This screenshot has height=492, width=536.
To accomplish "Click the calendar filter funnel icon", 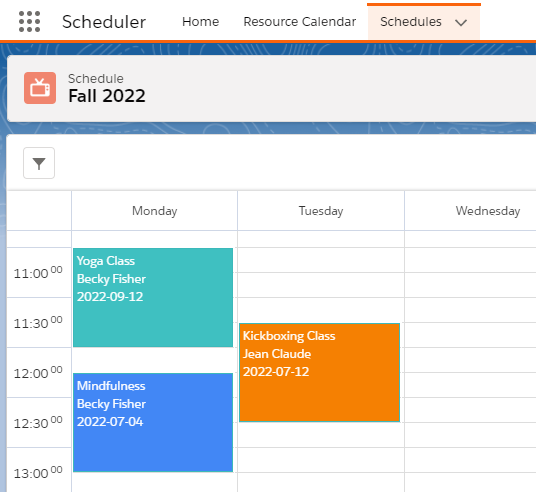I will click(x=39, y=163).
